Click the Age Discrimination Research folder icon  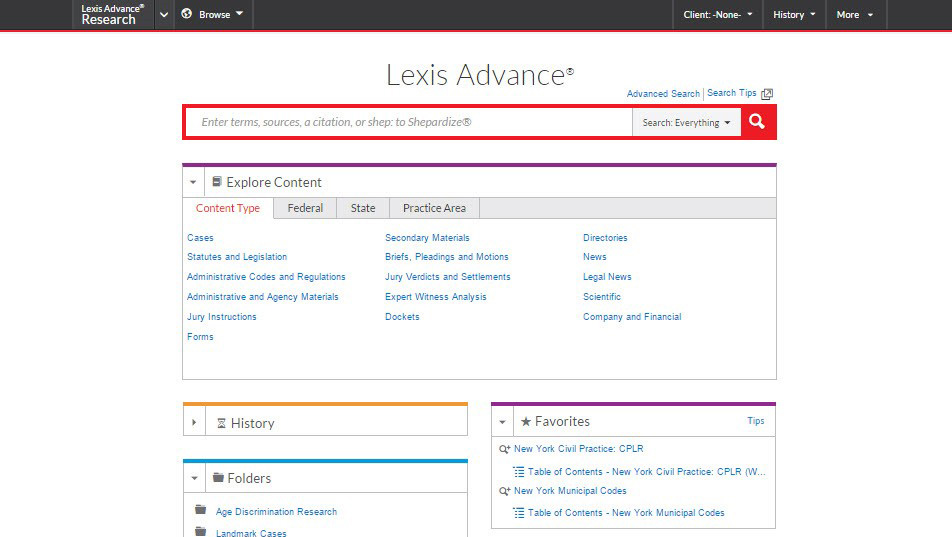pos(201,510)
